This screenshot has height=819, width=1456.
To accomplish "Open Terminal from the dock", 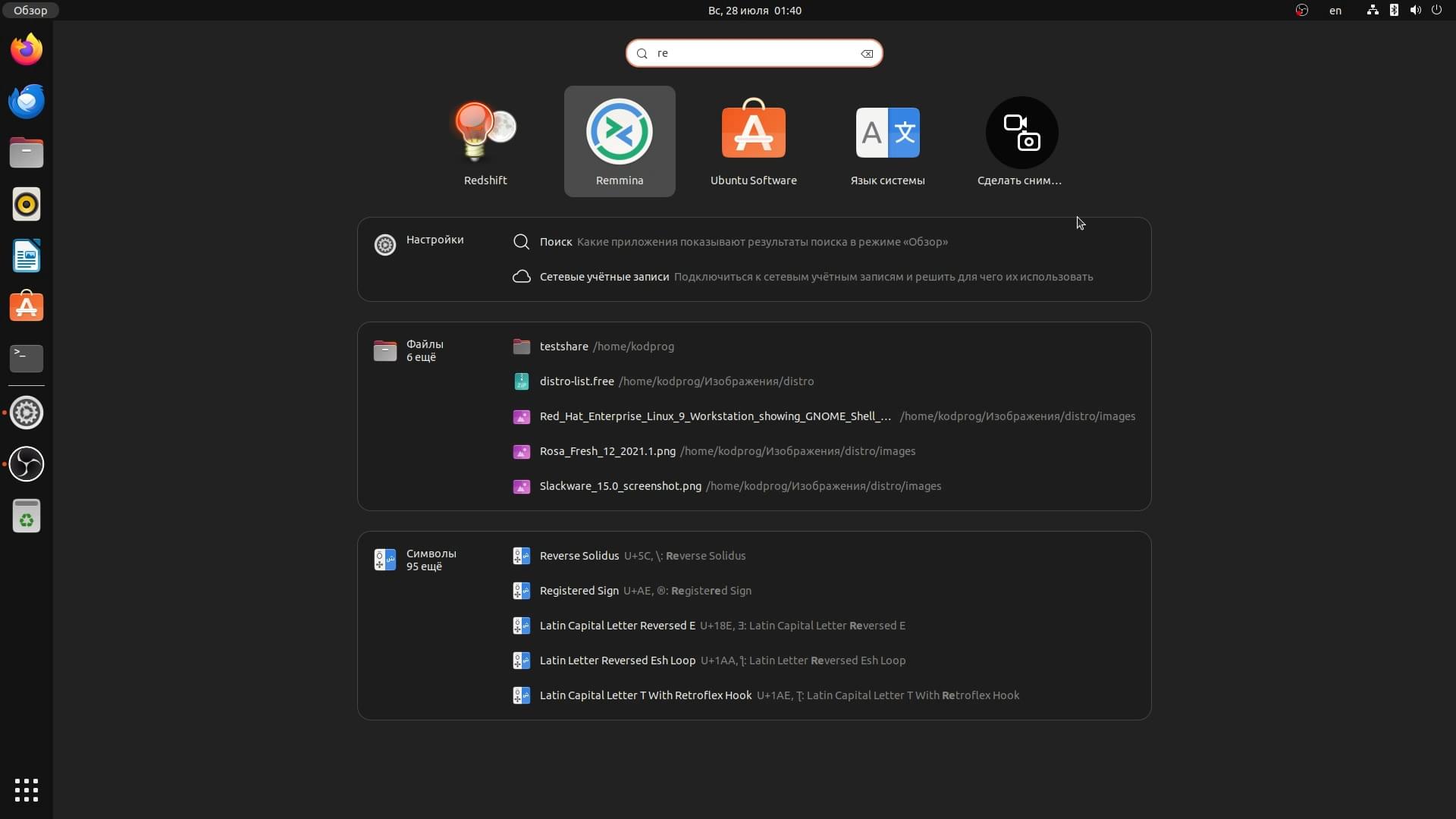I will click(27, 359).
